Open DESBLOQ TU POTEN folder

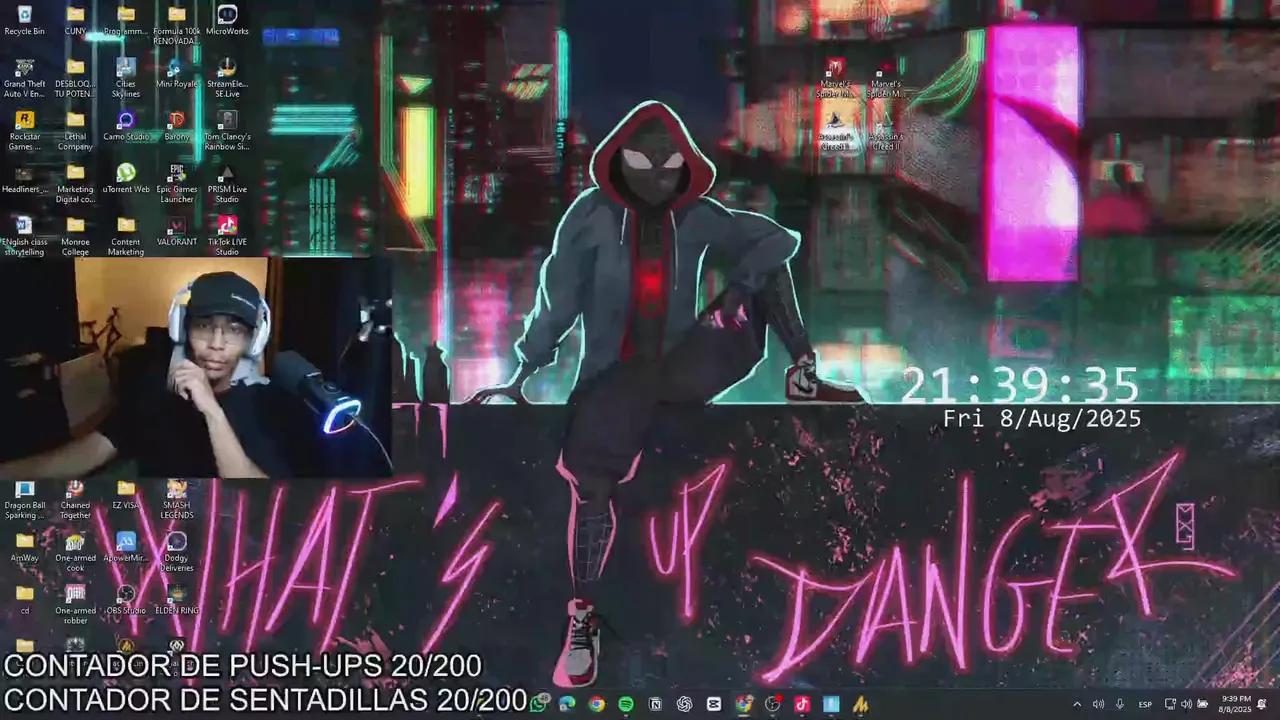[x=75, y=77]
